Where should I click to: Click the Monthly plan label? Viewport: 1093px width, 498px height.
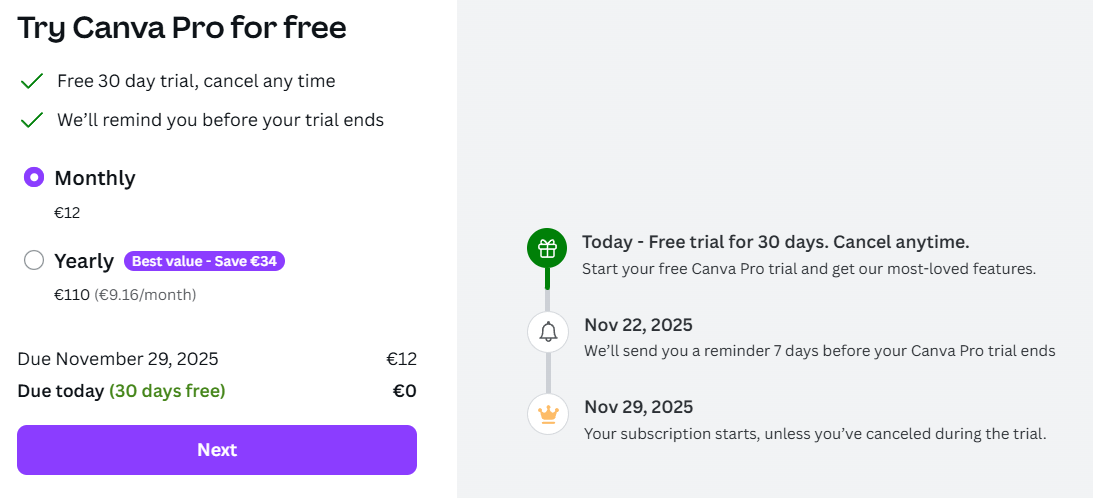point(95,178)
